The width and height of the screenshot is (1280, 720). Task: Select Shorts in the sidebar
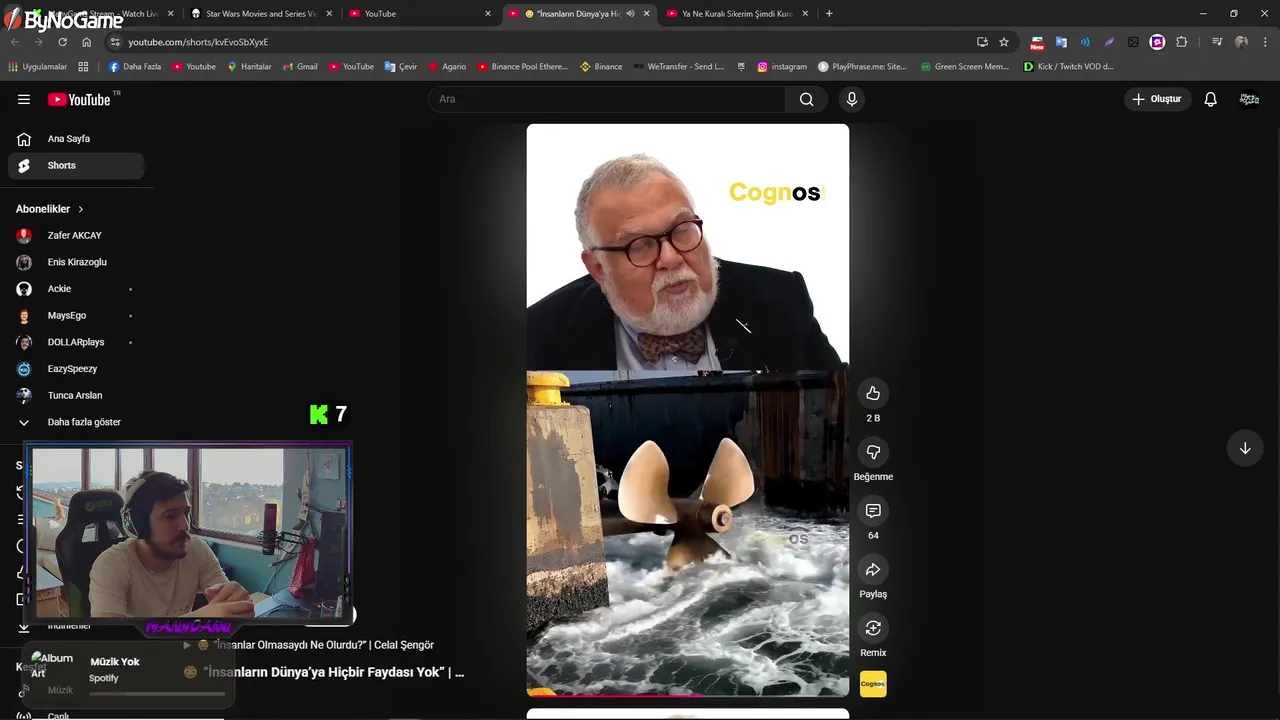(x=76, y=165)
